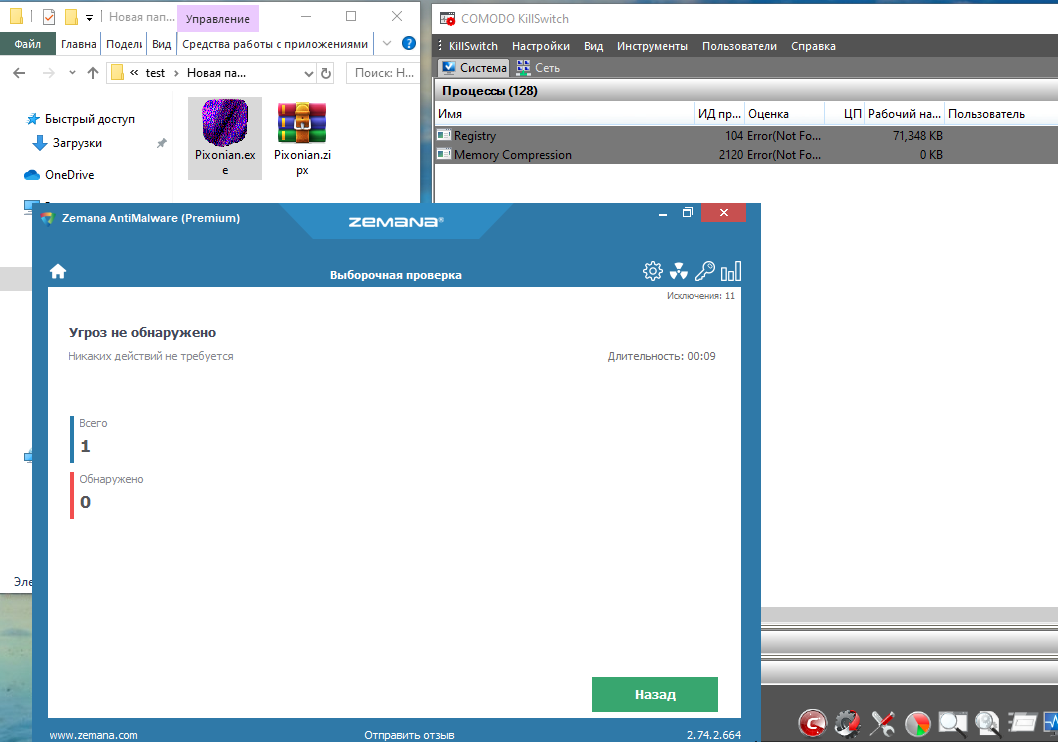Click the magnifier over window icon in KillSwitch

(x=953, y=724)
